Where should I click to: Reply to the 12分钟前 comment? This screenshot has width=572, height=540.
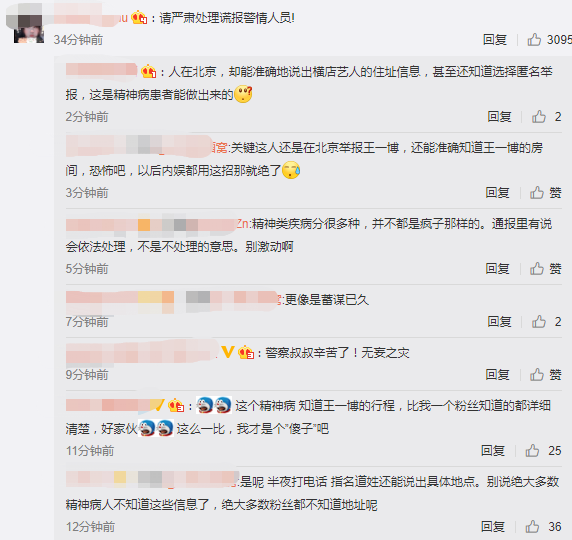point(493,527)
